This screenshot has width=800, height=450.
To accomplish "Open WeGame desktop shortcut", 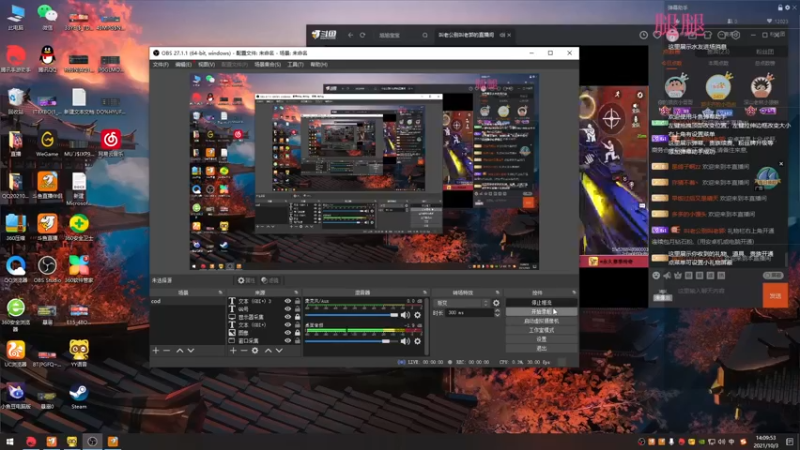I will pyautogui.click(x=47, y=143).
